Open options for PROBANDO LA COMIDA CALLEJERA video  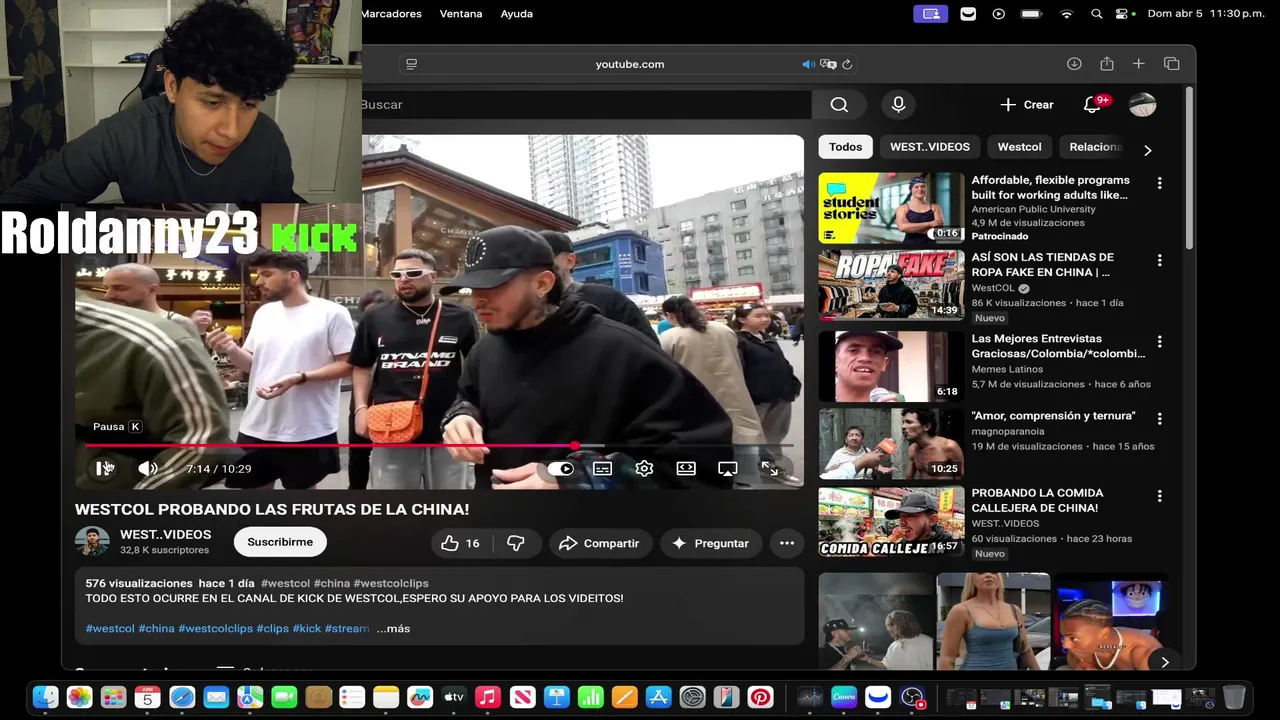click(1159, 496)
